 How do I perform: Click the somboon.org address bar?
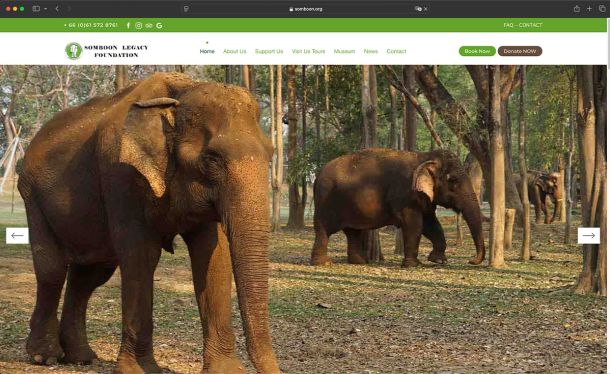point(305,9)
